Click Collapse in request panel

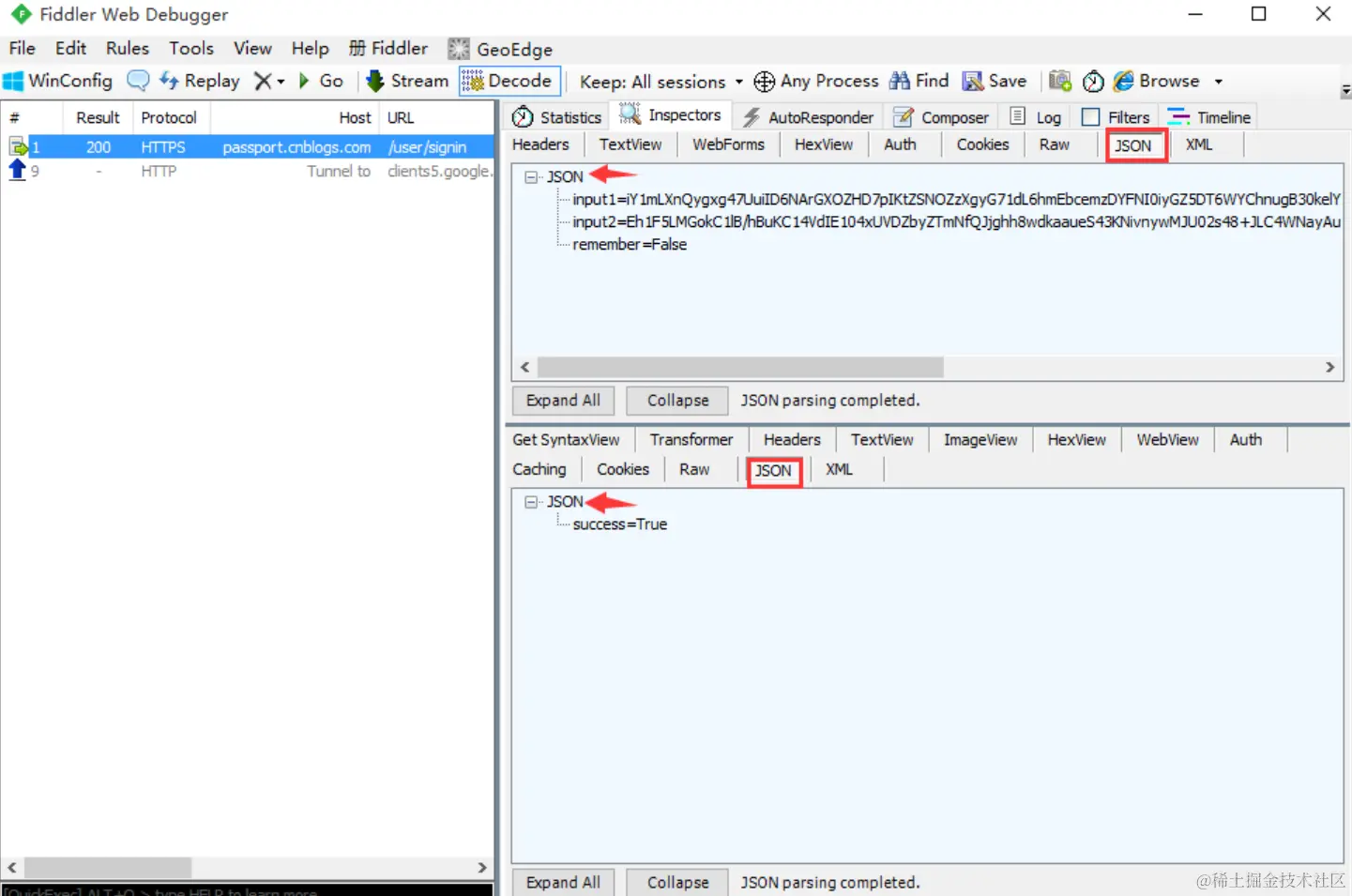tap(677, 401)
